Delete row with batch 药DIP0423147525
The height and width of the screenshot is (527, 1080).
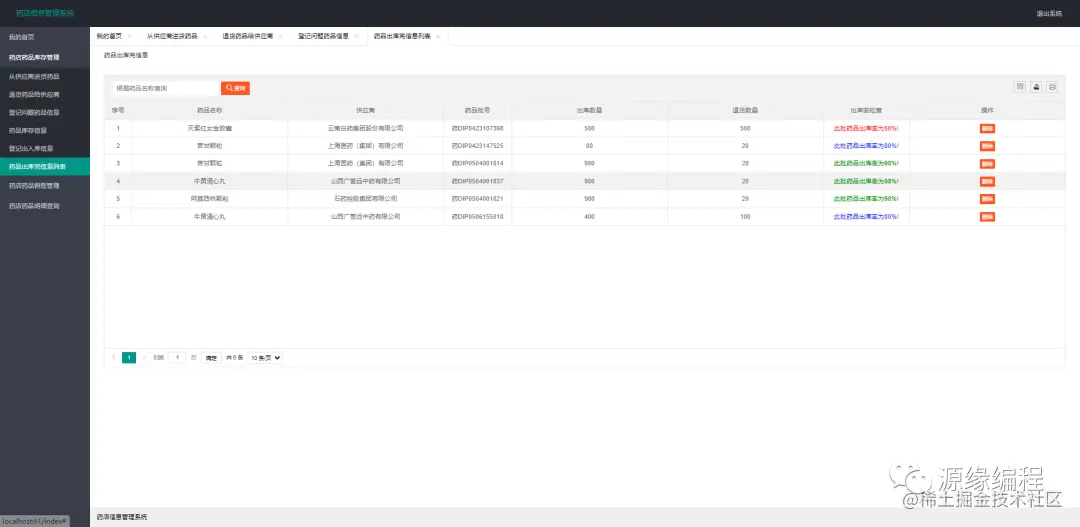point(987,146)
